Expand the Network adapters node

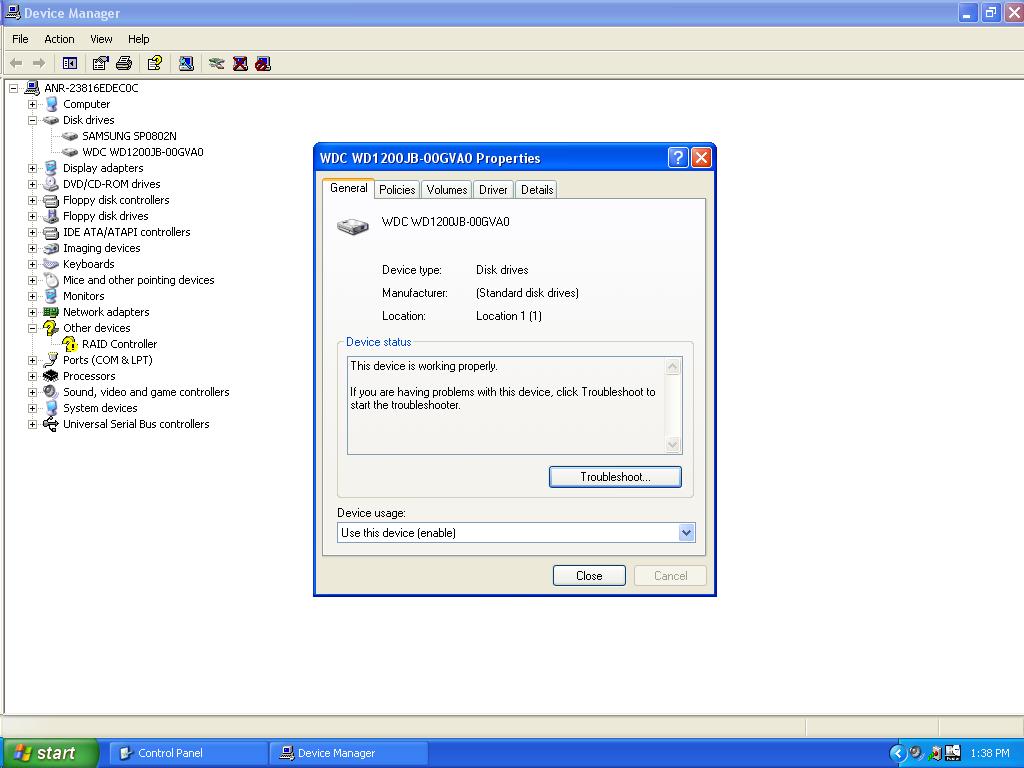[32, 312]
